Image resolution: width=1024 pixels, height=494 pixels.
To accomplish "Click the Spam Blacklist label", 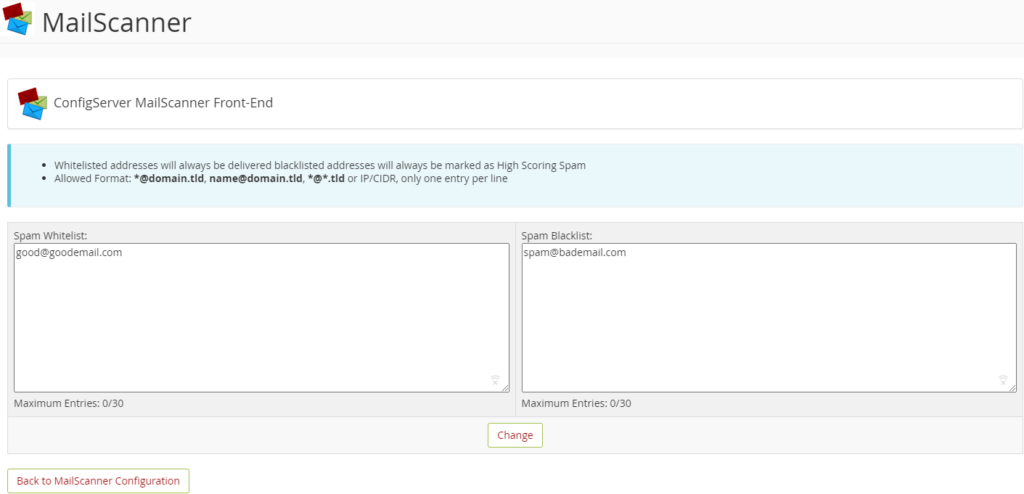I will [x=557, y=235].
